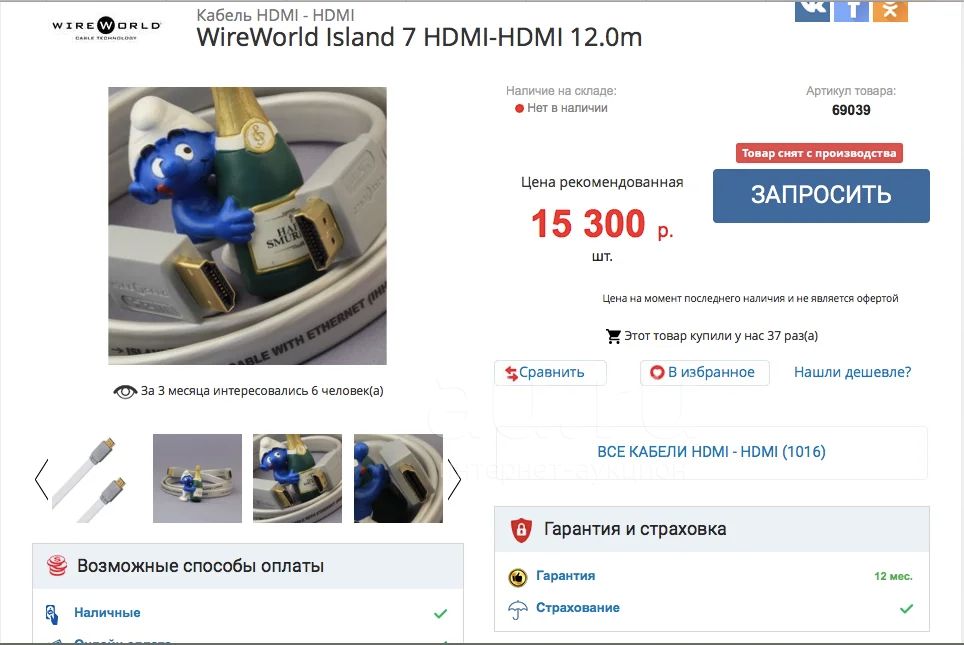Screen dimensions: 964x645
Task: Share via the VK social icon
Action: click(x=812, y=10)
